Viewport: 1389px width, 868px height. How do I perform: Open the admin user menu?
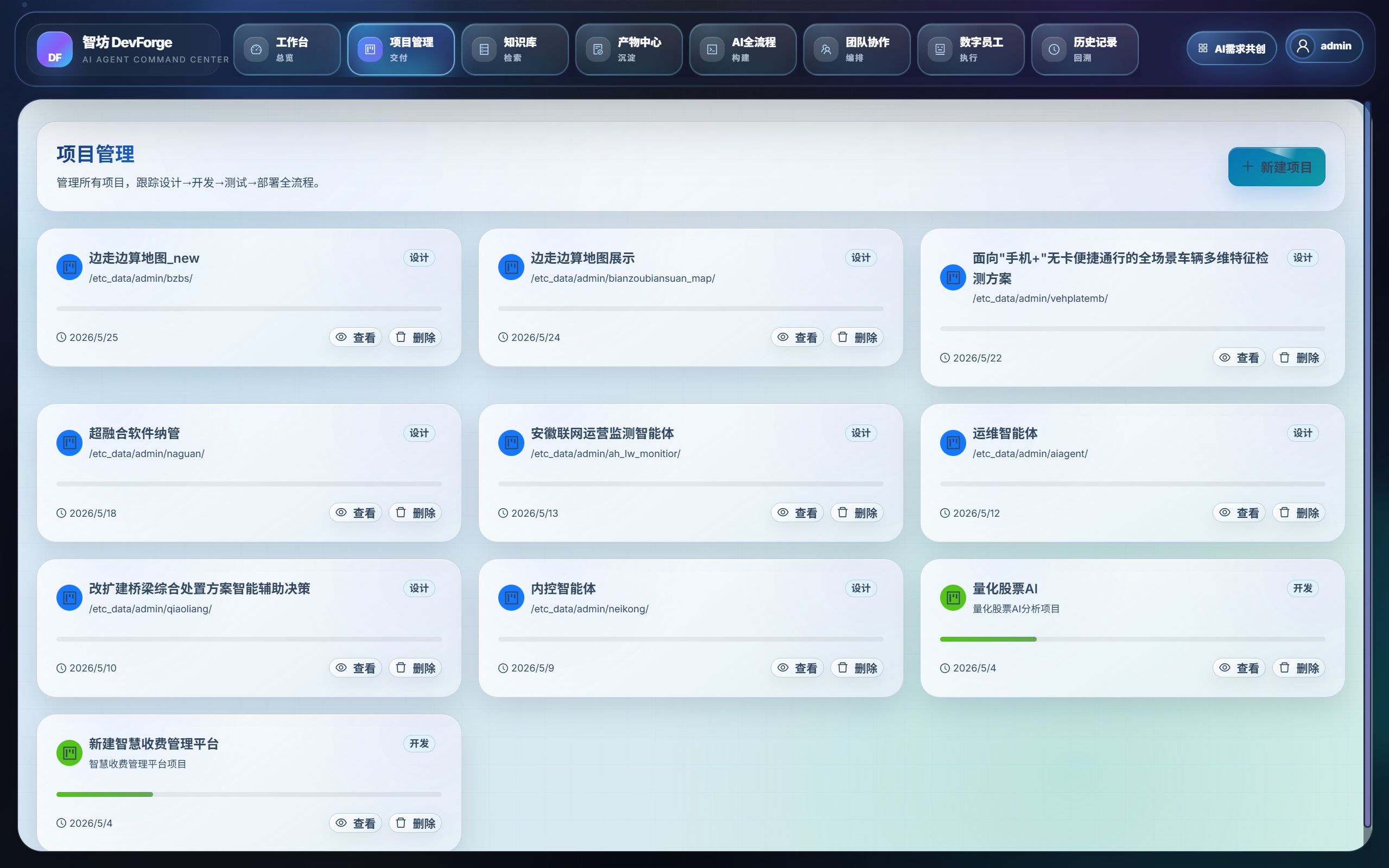[x=1324, y=46]
